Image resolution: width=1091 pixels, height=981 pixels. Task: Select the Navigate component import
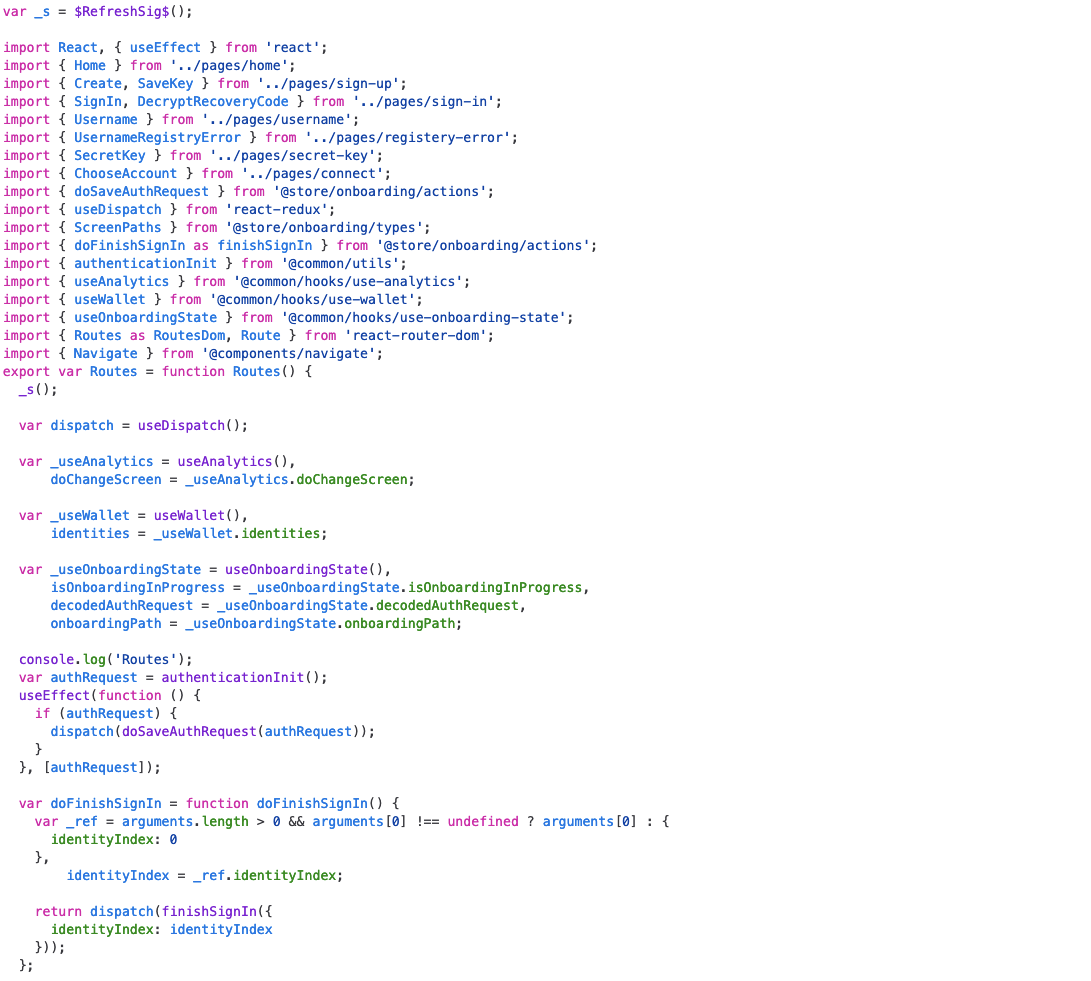pyautogui.click(x=105, y=353)
